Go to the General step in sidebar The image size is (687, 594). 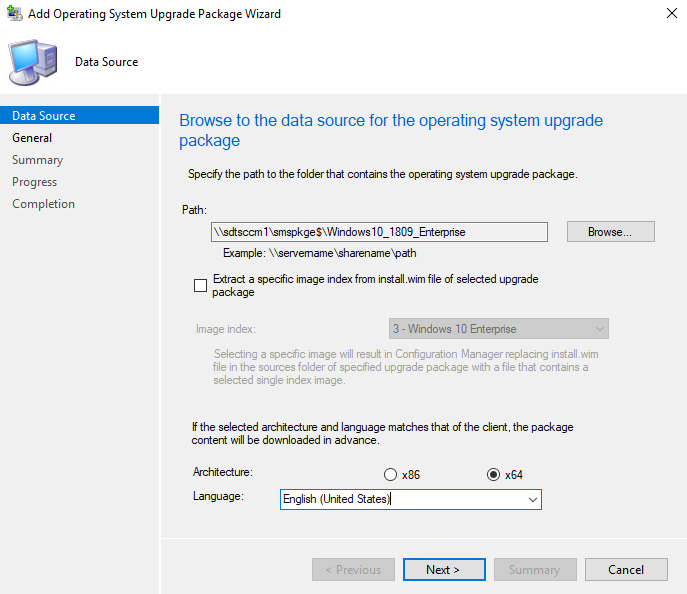click(32, 138)
